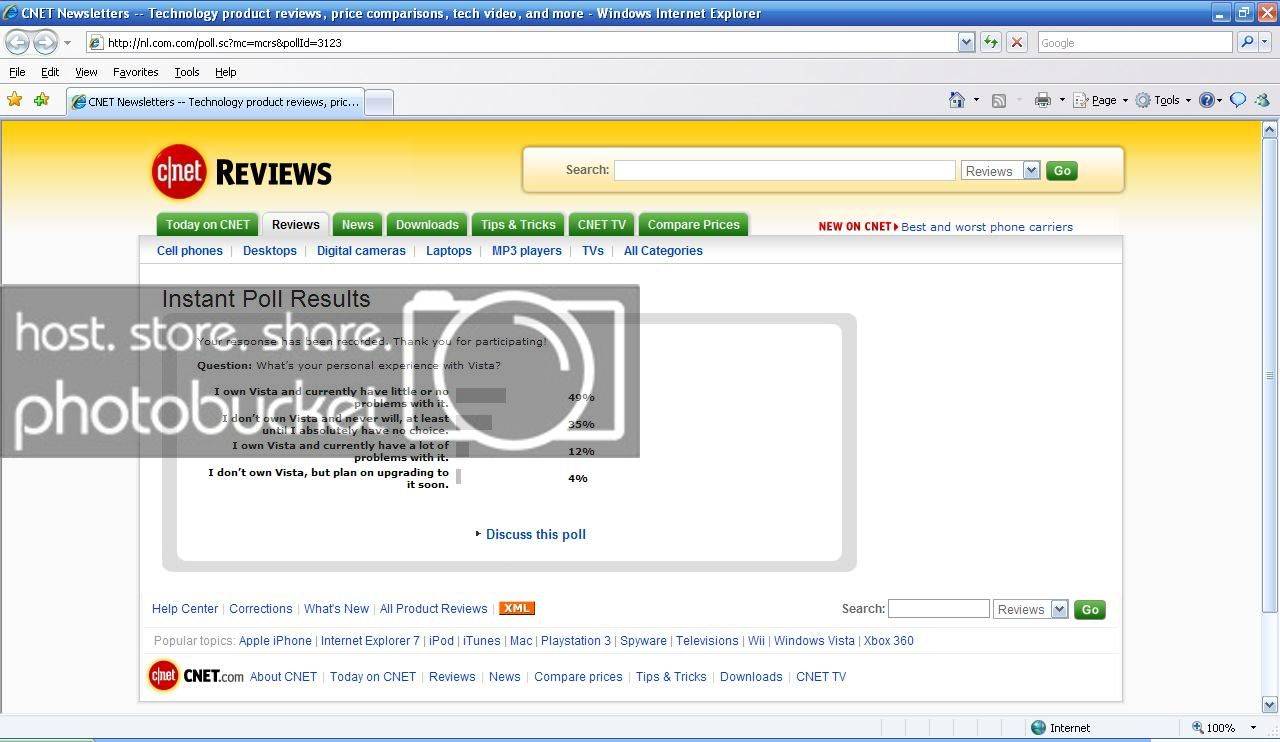Open Favorites Center star icon
Image resolution: width=1280 pixels, height=742 pixels.
coord(14,100)
